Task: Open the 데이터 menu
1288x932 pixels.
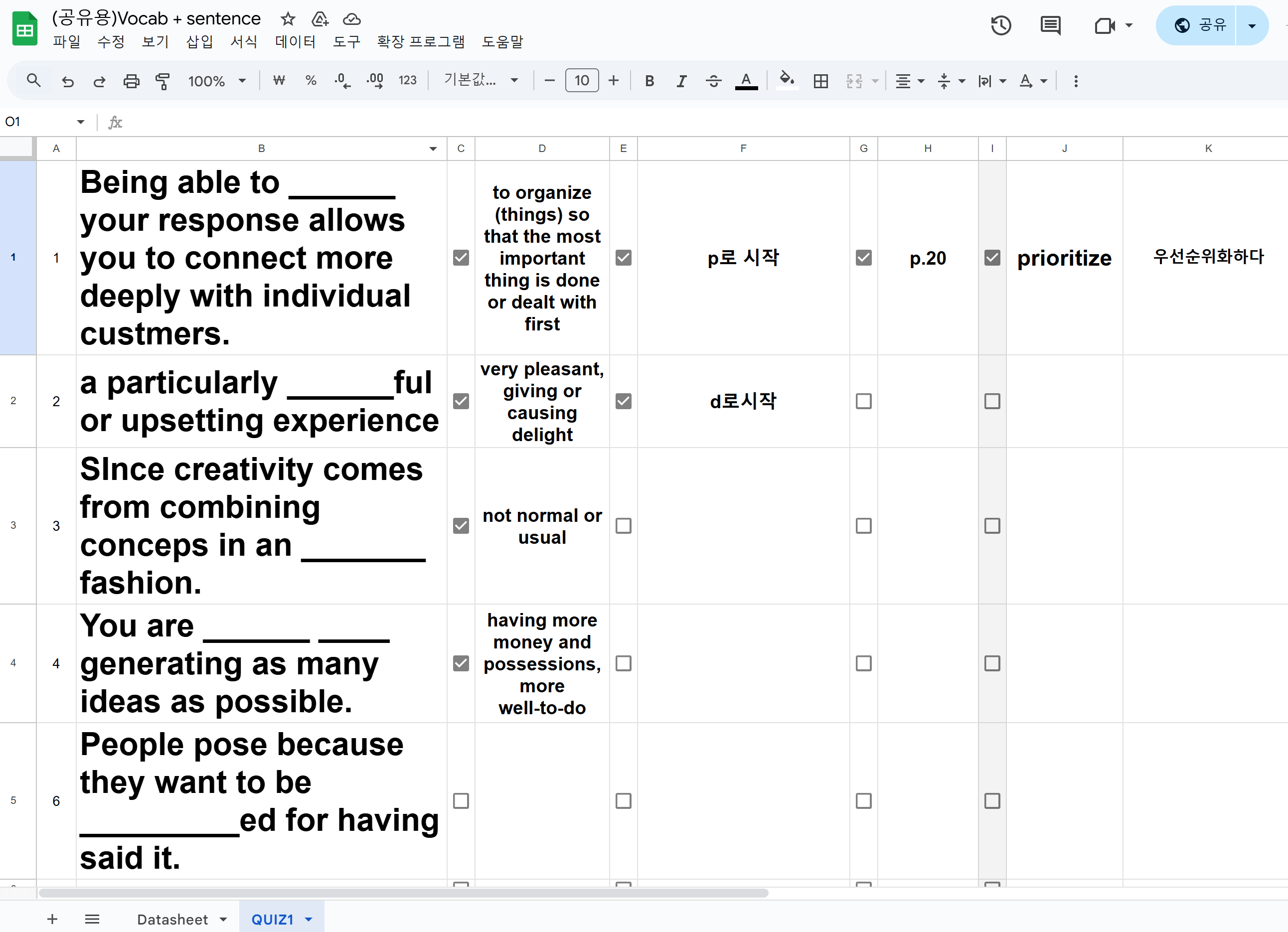Action: pyautogui.click(x=295, y=41)
